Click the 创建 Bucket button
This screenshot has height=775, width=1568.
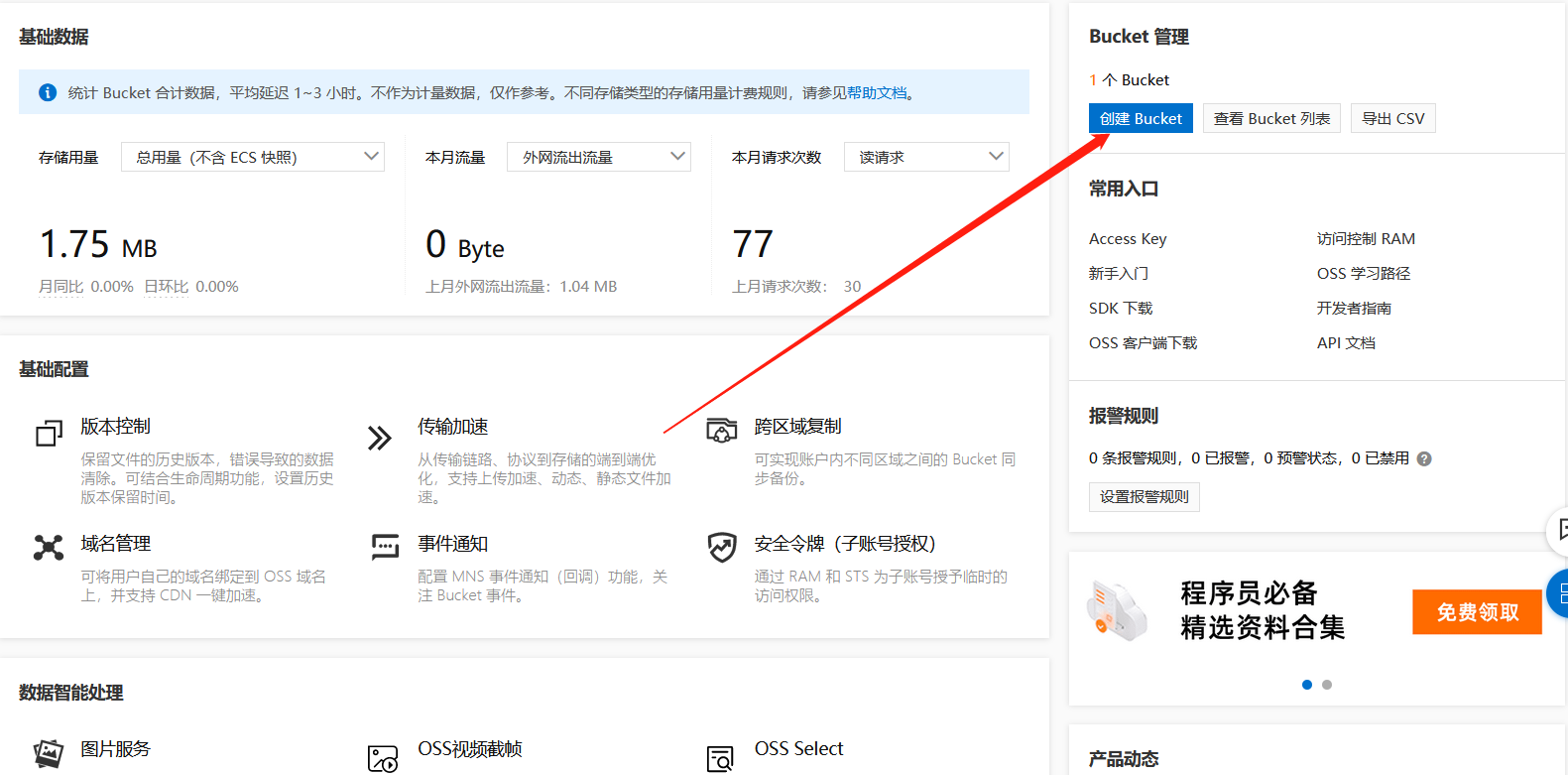[1141, 118]
